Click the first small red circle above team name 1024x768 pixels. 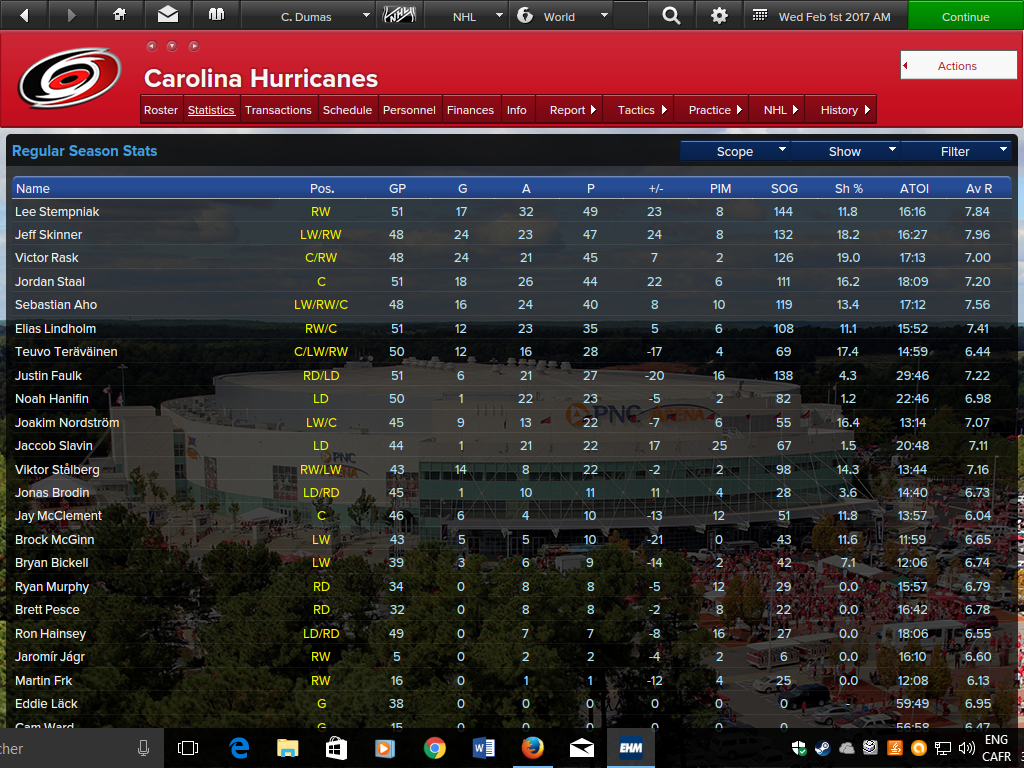pos(152,46)
